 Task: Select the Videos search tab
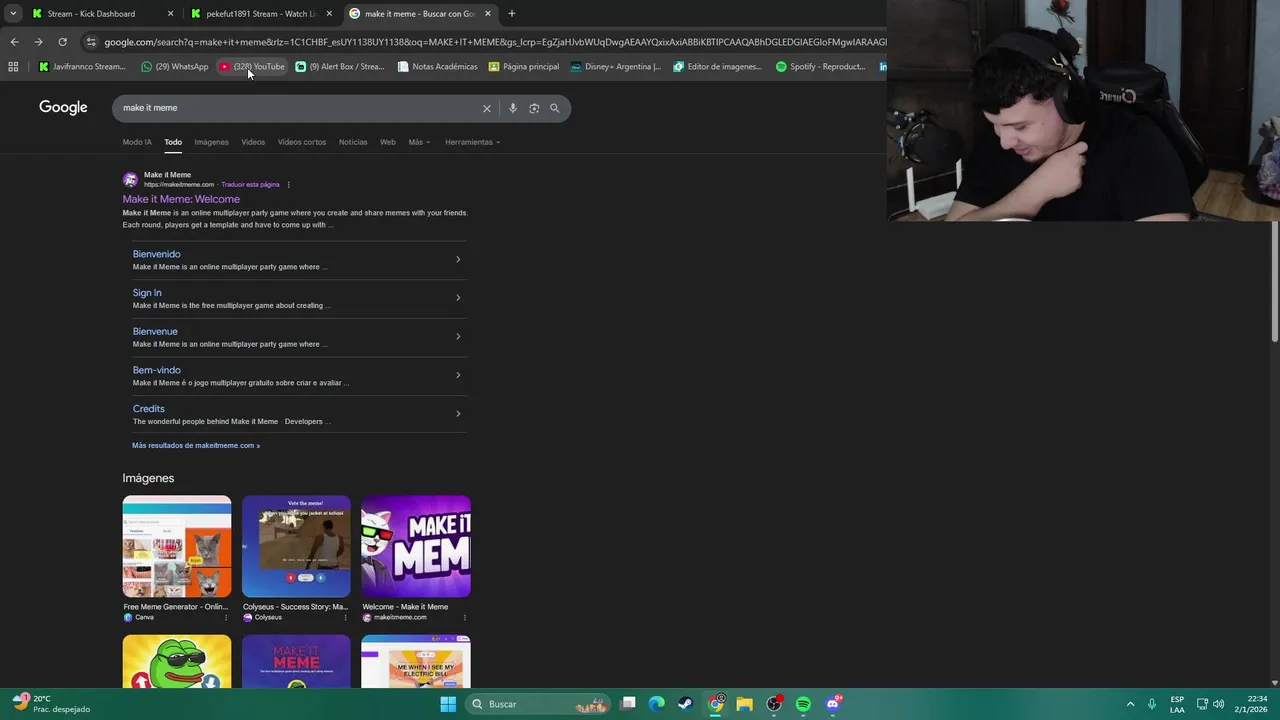pos(253,142)
